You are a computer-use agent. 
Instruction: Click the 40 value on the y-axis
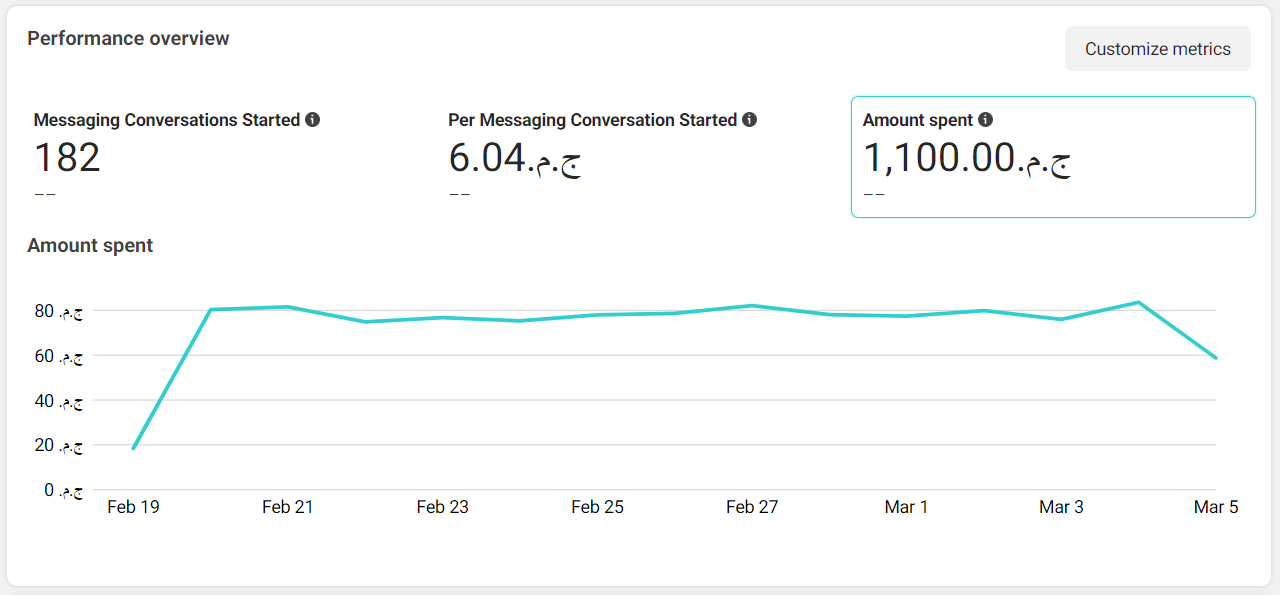pyautogui.click(x=58, y=400)
